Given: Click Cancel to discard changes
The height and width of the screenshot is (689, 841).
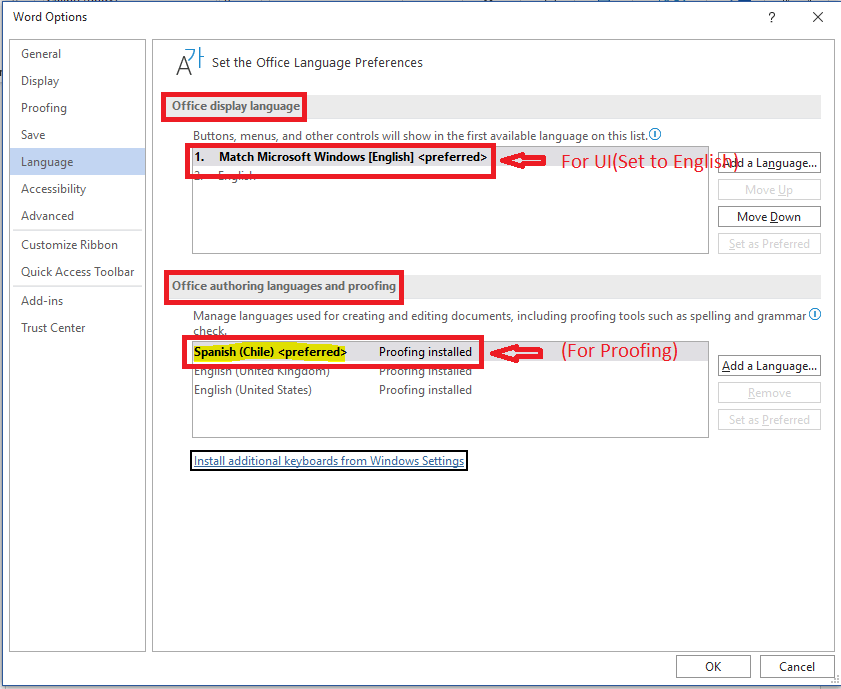Looking at the screenshot, I should 796,666.
